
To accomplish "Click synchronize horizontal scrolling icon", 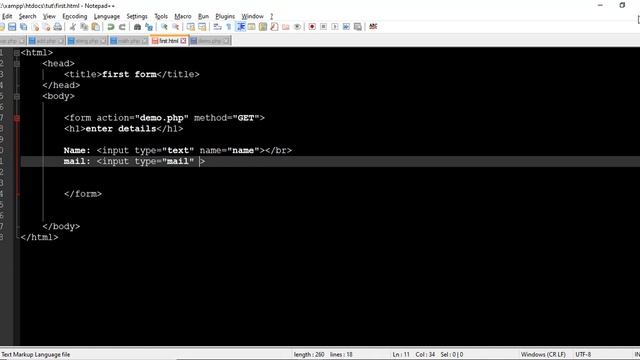I will 202,27.
